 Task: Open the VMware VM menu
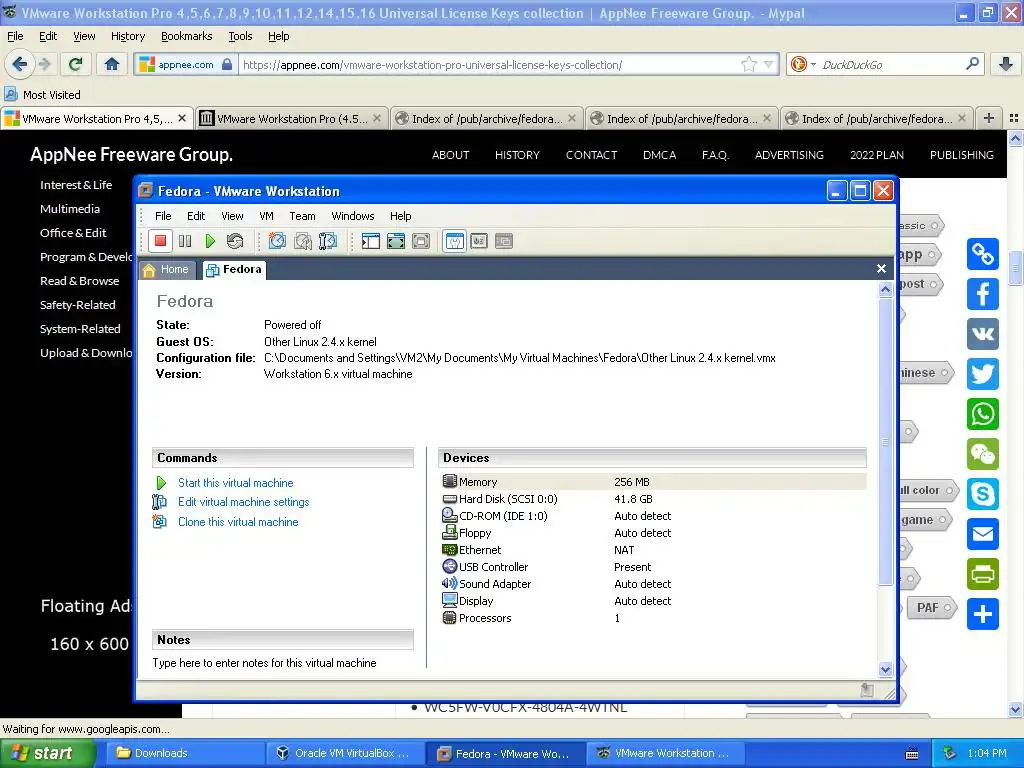tap(266, 216)
